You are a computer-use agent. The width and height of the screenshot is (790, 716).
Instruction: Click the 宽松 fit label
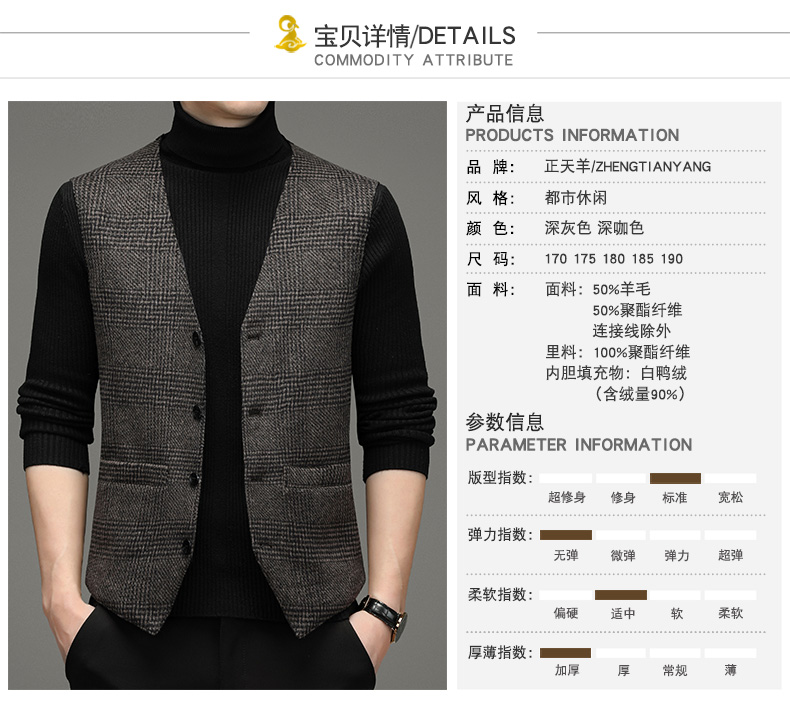pyautogui.click(x=731, y=498)
